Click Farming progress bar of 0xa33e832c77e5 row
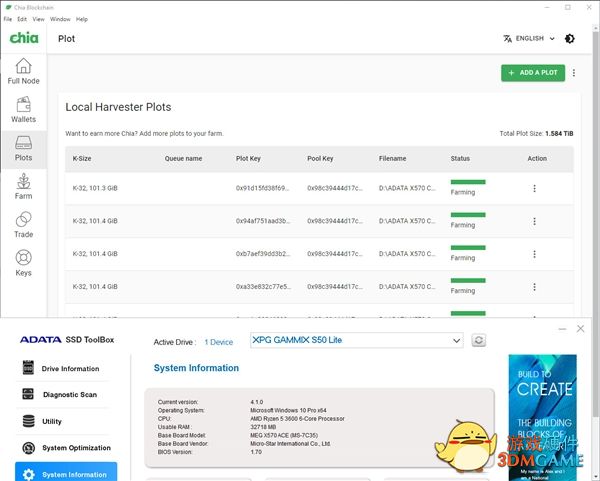The width and height of the screenshot is (600, 481). [x=468, y=281]
